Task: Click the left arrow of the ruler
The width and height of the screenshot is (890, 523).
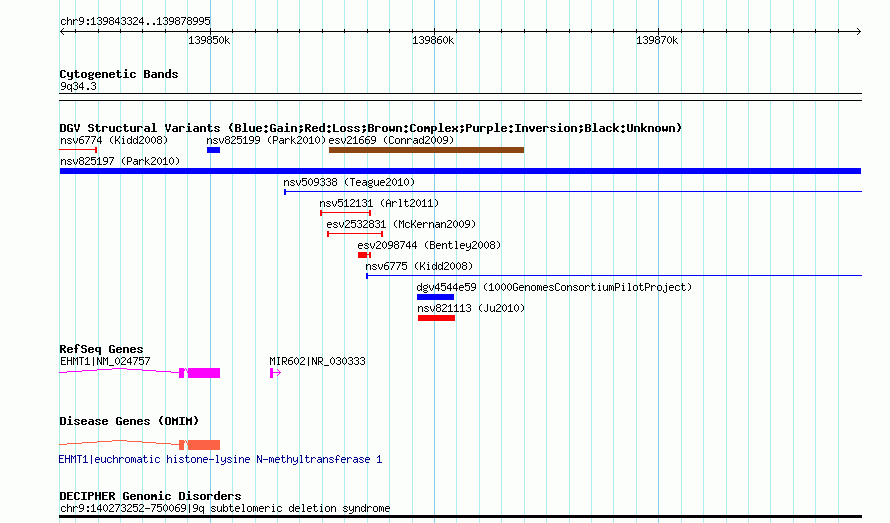Action: pos(62,32)
